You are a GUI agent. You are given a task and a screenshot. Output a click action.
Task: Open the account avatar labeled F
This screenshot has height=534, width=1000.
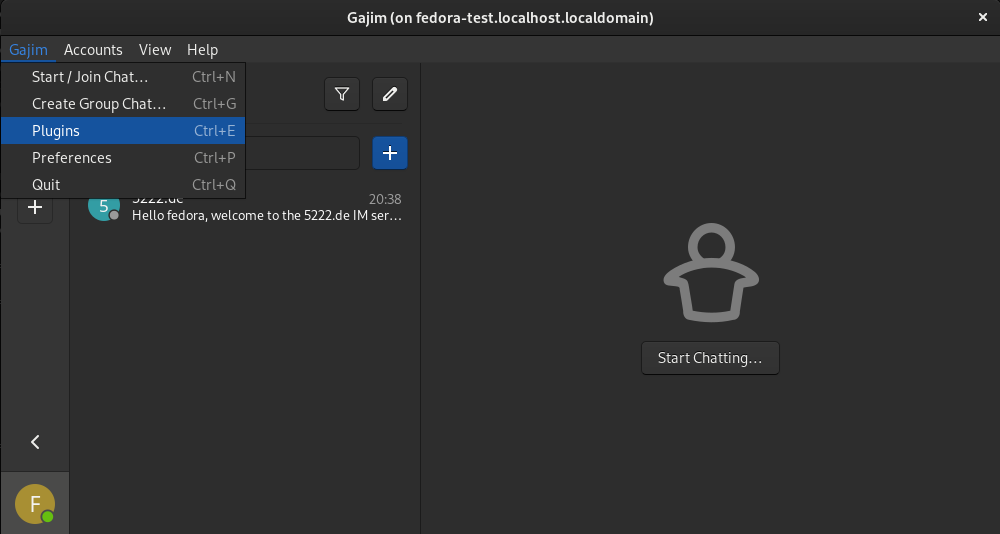point(35,504)
